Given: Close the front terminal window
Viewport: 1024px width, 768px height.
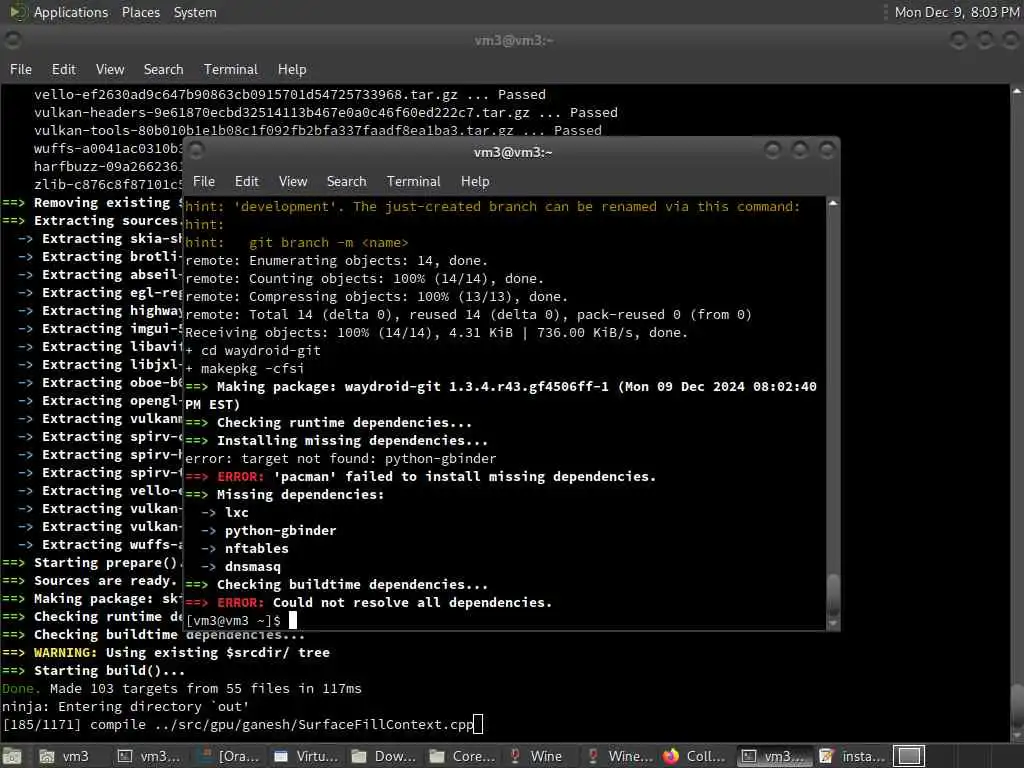Looking at the screenshot, I should pyautogui.click(x=827, y=151).
